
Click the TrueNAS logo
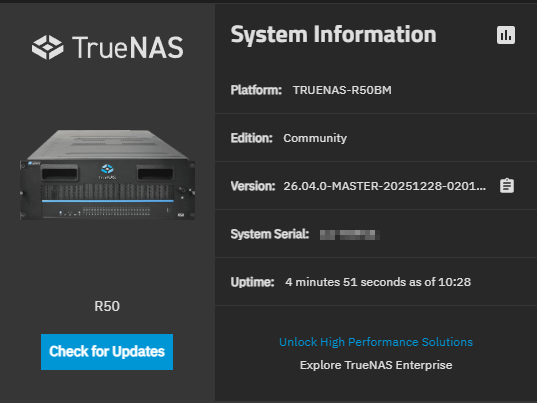click(108, 47)
